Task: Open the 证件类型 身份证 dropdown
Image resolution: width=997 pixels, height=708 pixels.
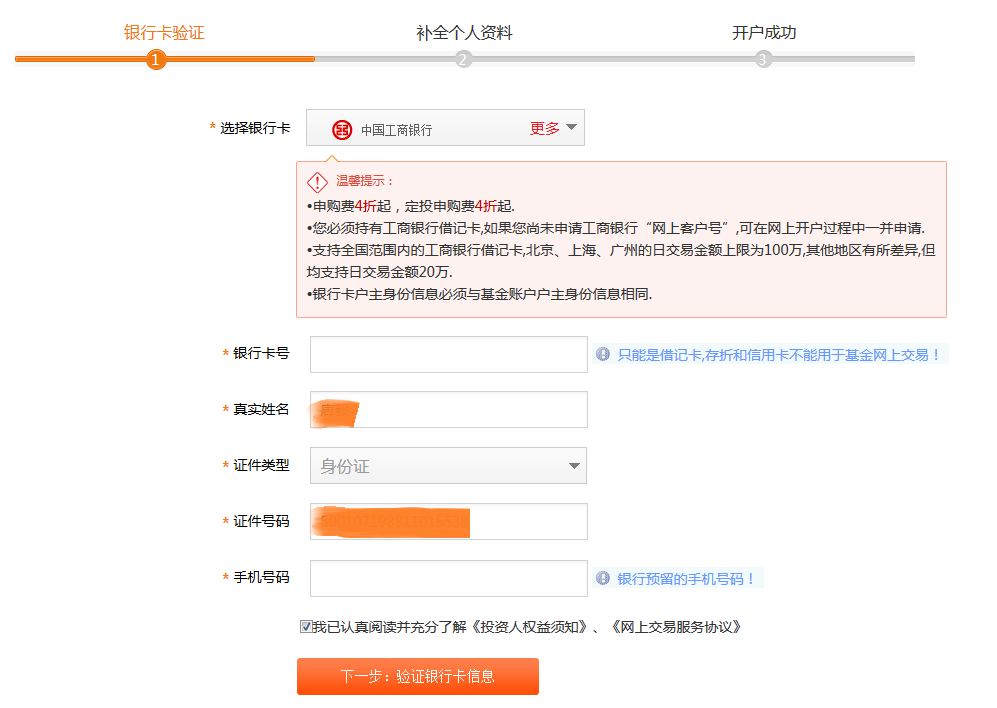Action: pyautogui.click(x=448, y=466)
